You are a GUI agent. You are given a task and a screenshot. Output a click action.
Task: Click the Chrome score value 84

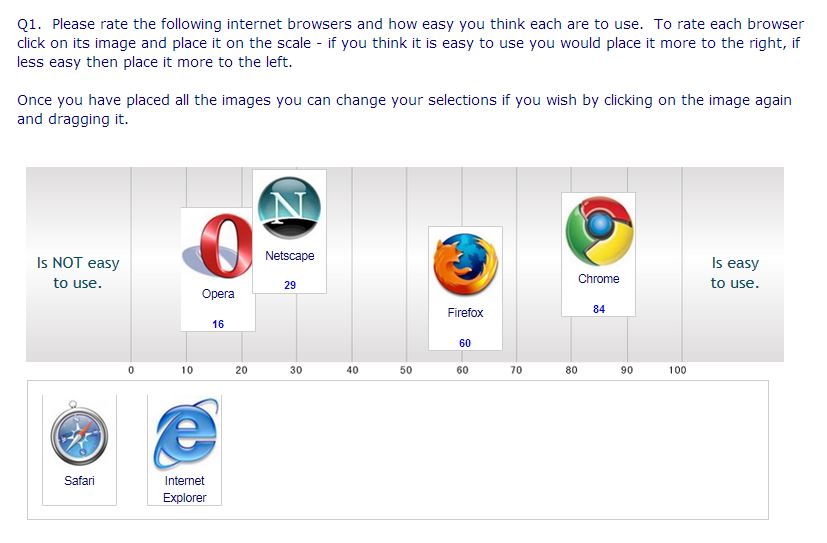599,309
